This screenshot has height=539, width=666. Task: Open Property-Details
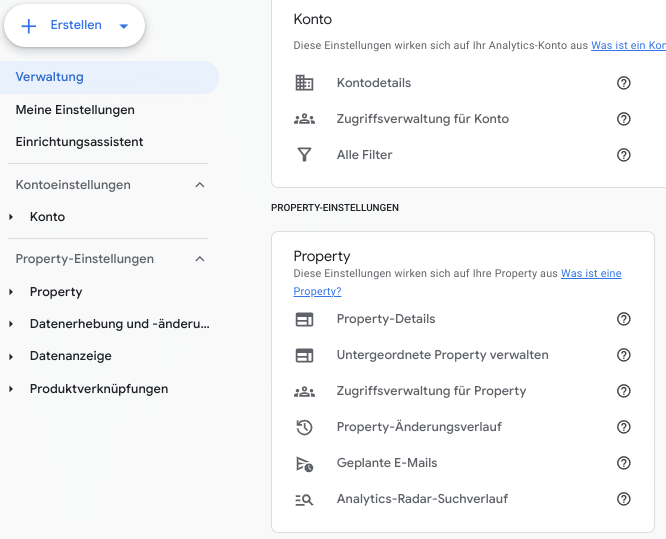[x=386, y=319]
